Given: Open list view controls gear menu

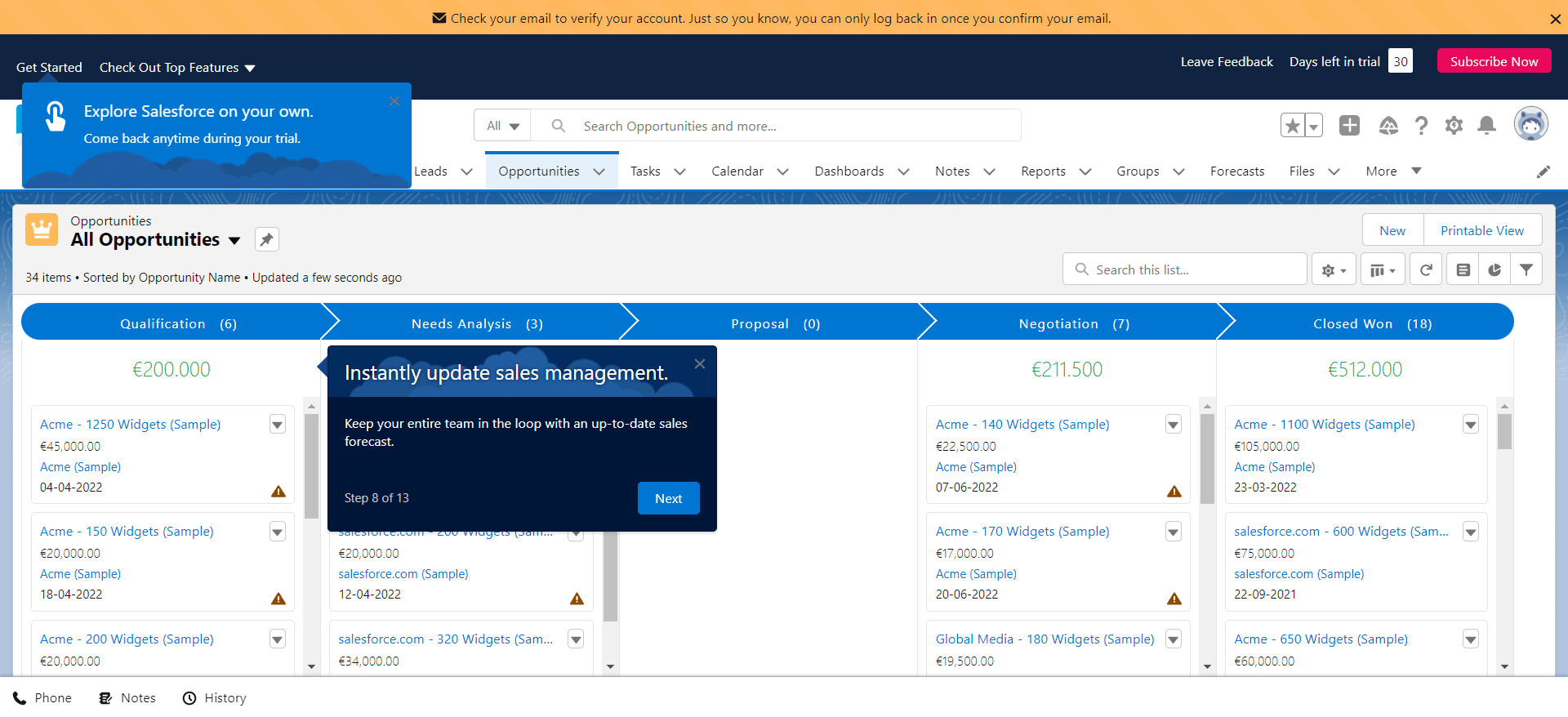Looking at the screenshot, I should click(1334, 269).
